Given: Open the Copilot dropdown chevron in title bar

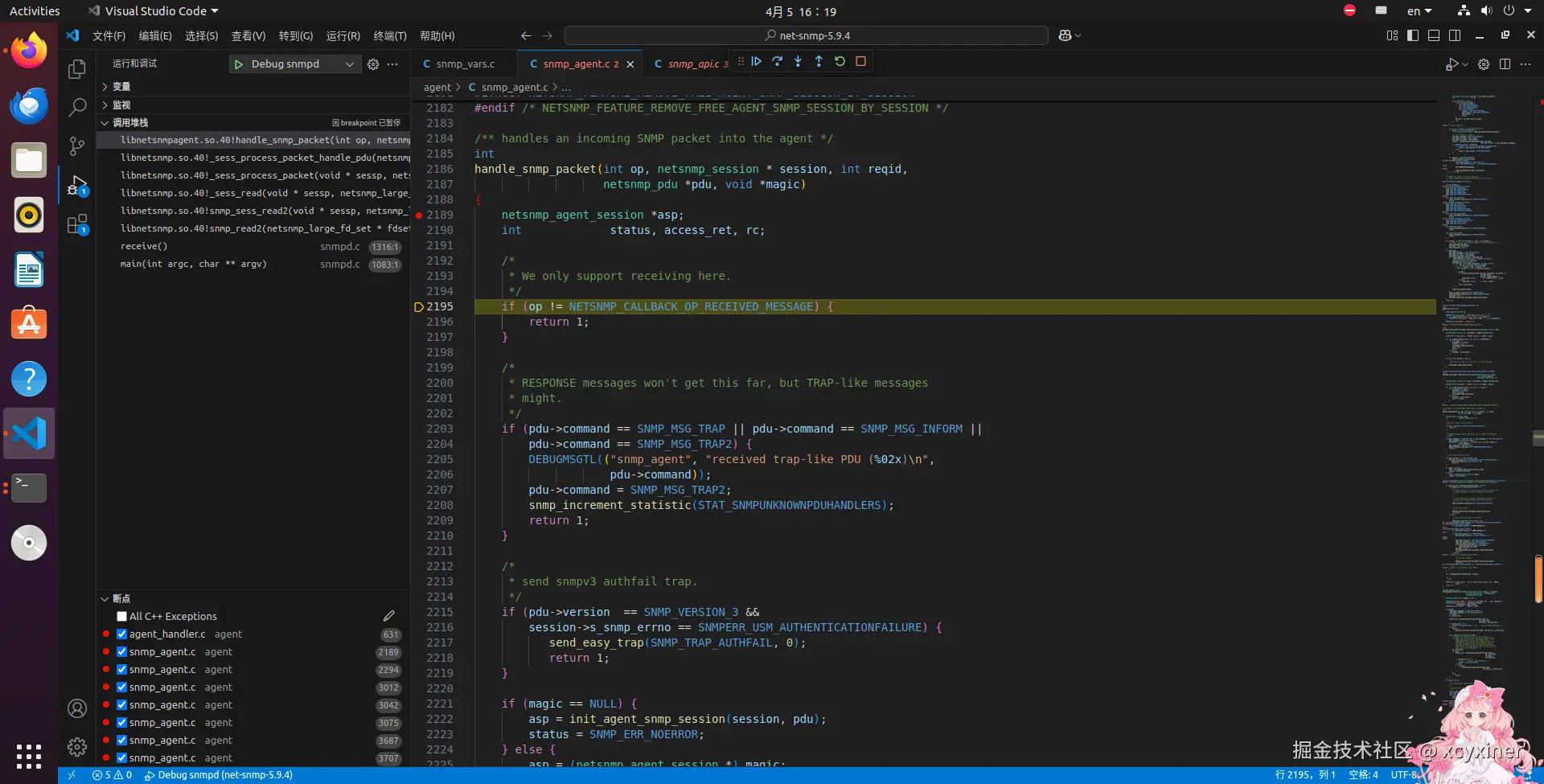Looking at the screenshot, I should click(1078, 35).
